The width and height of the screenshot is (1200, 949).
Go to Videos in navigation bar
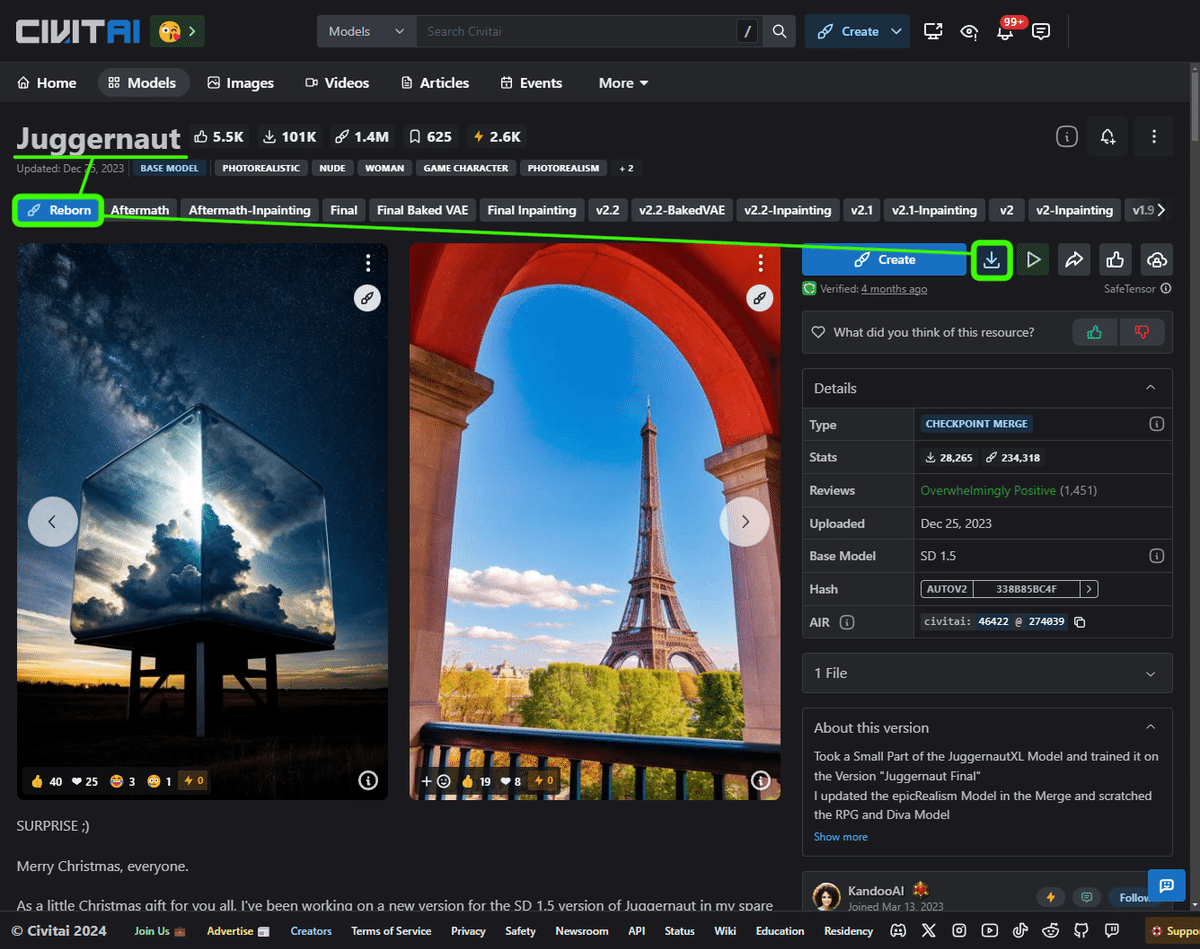(x=337, y=83)
